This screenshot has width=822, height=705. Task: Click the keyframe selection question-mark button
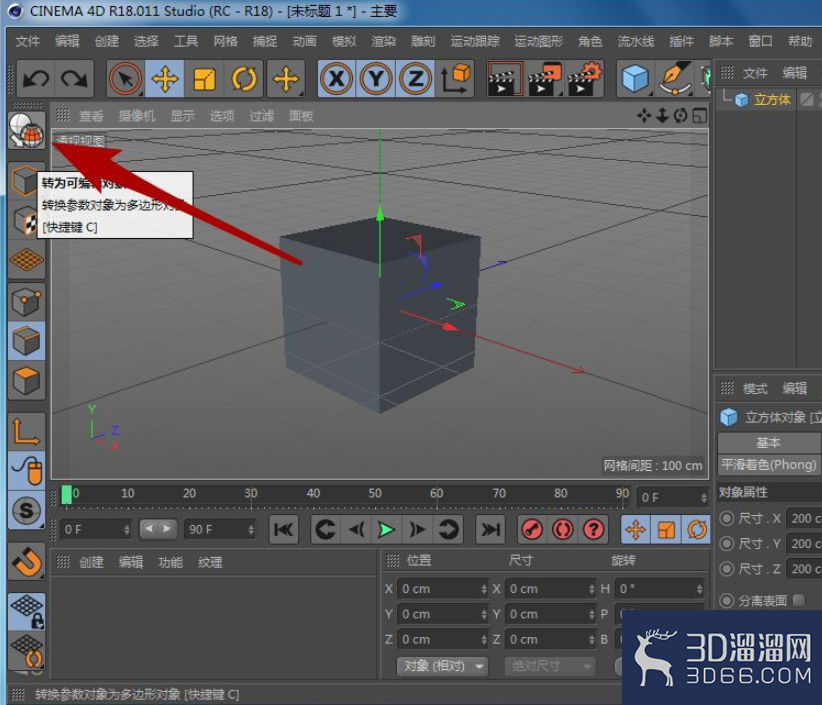pyautogui.click(x=593, y=530)
